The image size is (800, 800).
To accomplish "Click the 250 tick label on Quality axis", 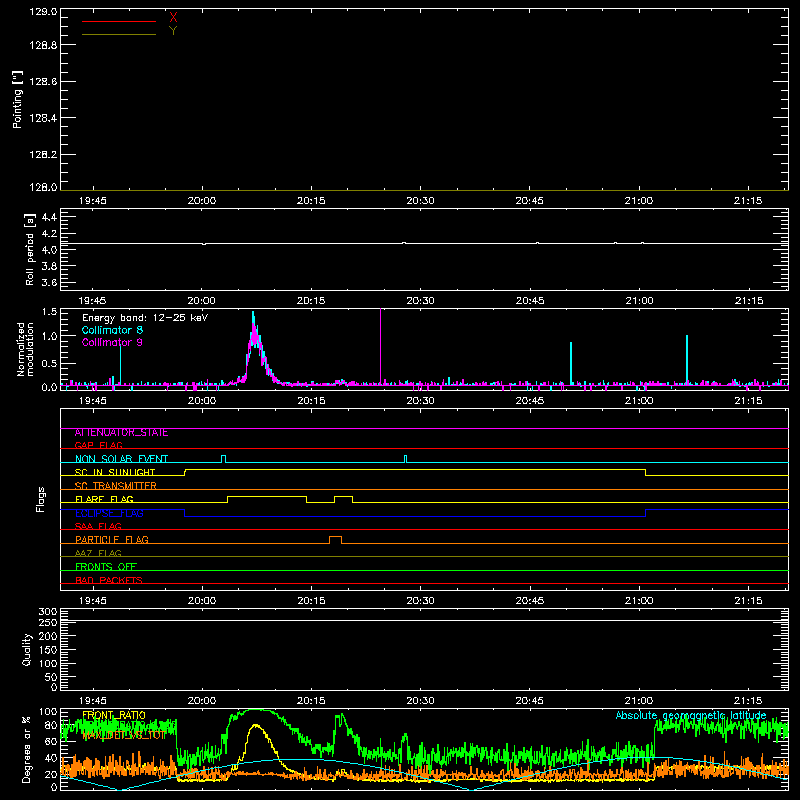I will [x=48, y=623].
